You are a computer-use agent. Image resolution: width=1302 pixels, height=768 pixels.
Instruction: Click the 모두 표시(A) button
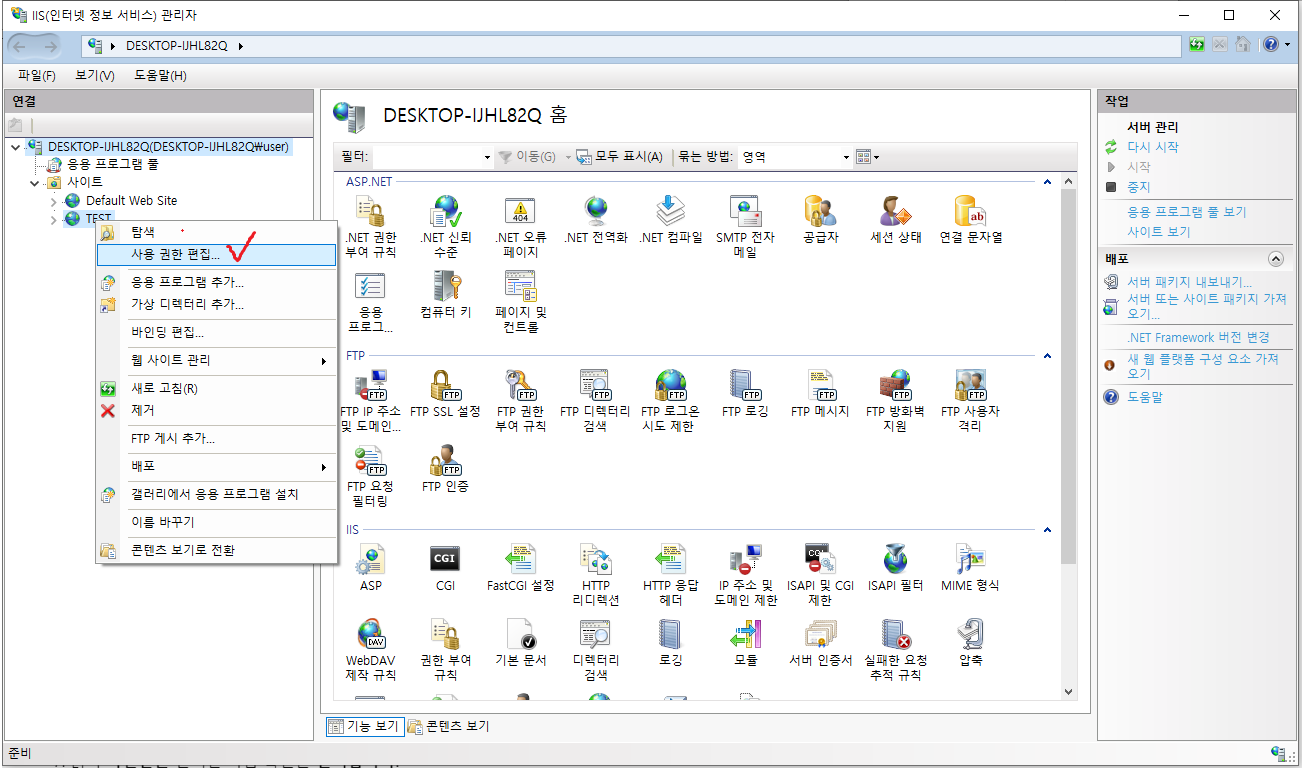619,157
